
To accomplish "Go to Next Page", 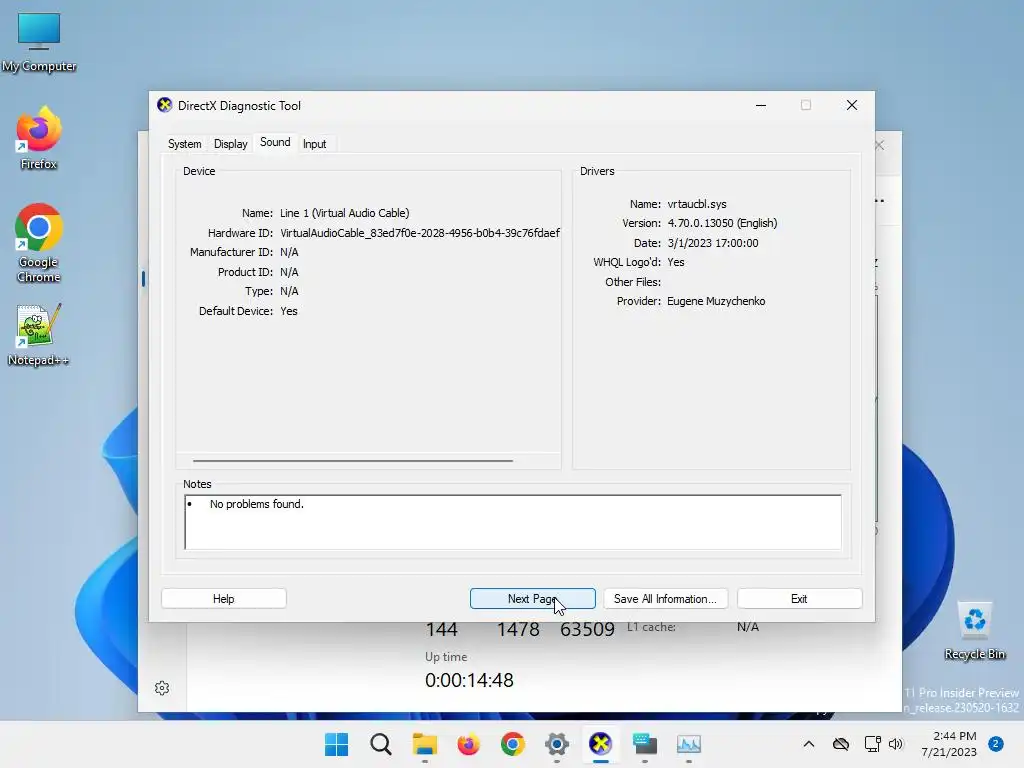I will (x=532, y=599).
